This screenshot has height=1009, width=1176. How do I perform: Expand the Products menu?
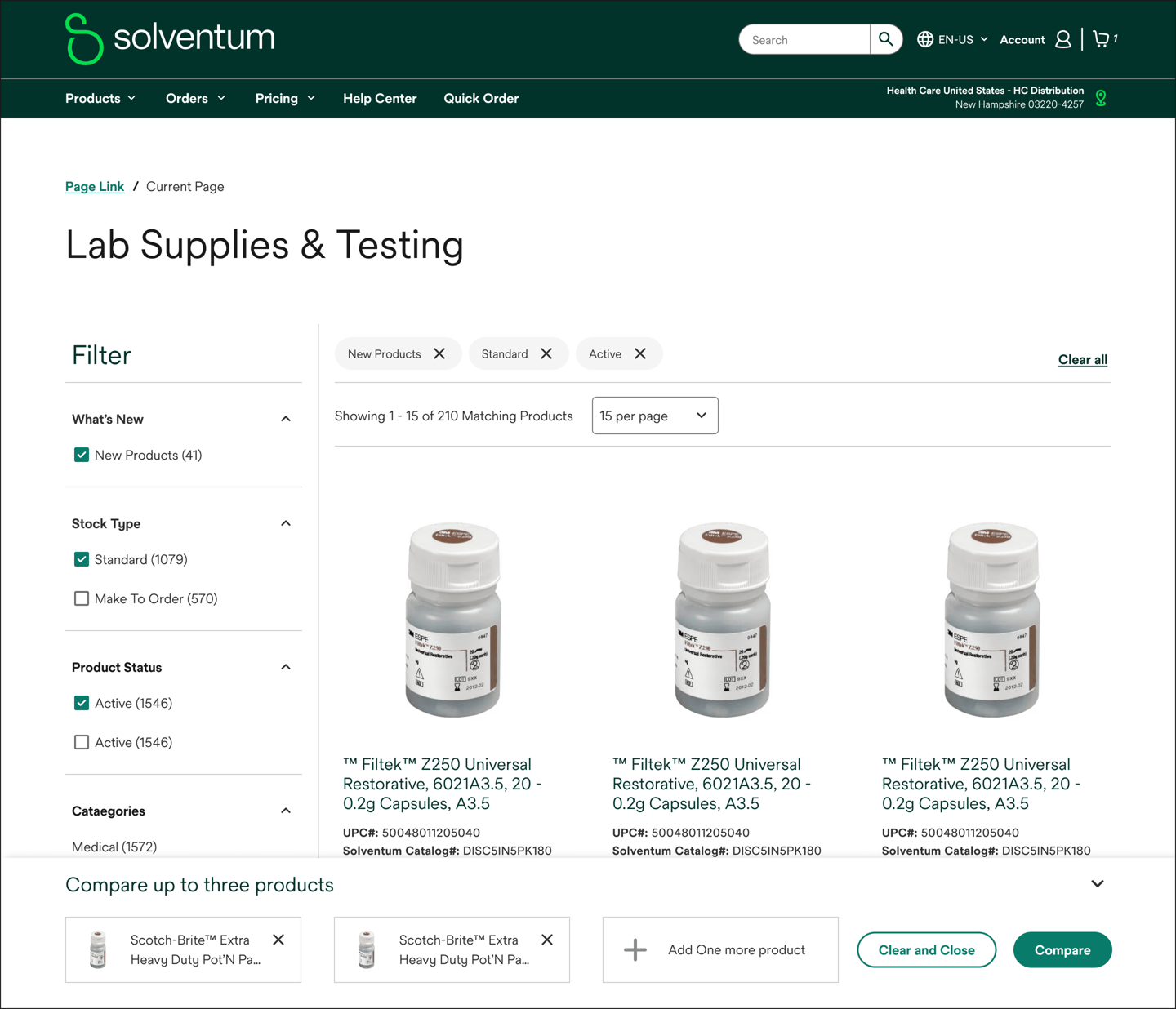coord(100,98)
